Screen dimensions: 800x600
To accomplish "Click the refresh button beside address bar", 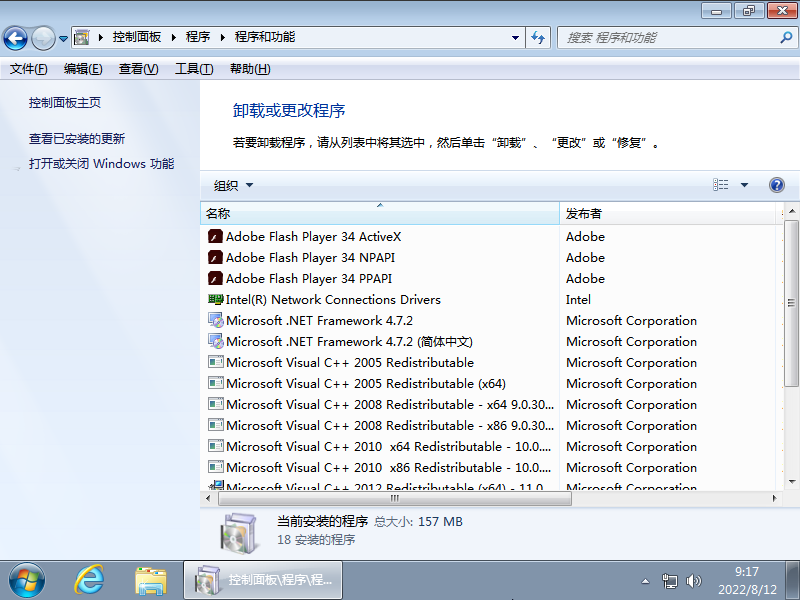I will (x=538, y=38).
